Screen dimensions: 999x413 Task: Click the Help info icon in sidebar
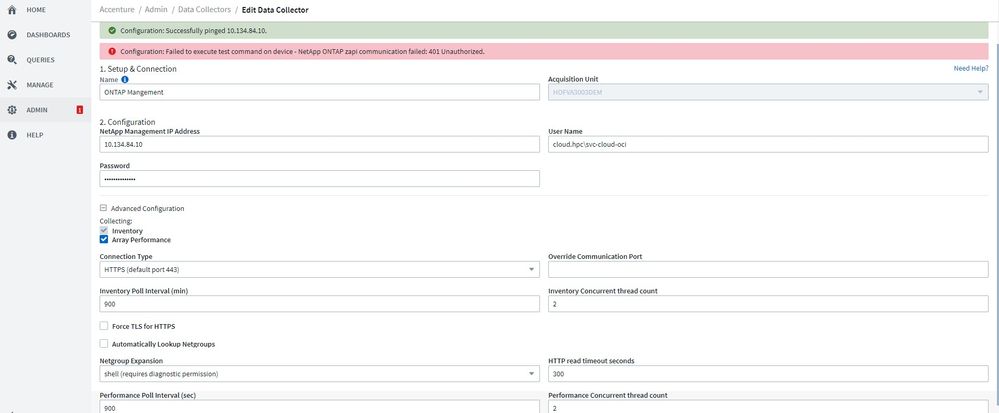(x=11, y=135)
